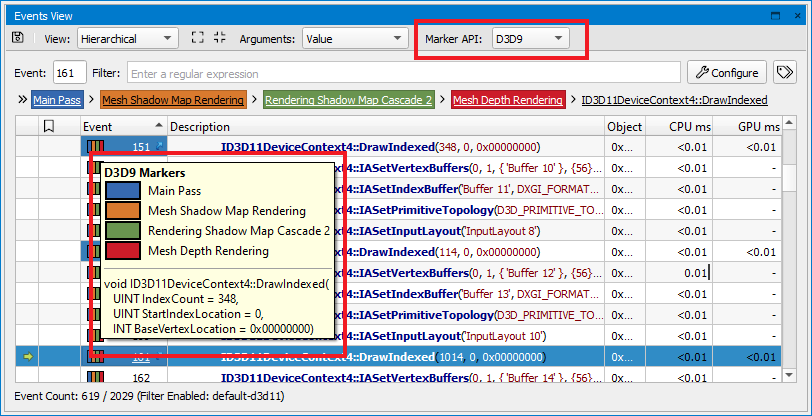Select Rendering Shadow Map Cascade 2 breadcrumb
Image resolution: width=812 pixels, height=416 pixels.
[348, 100]
